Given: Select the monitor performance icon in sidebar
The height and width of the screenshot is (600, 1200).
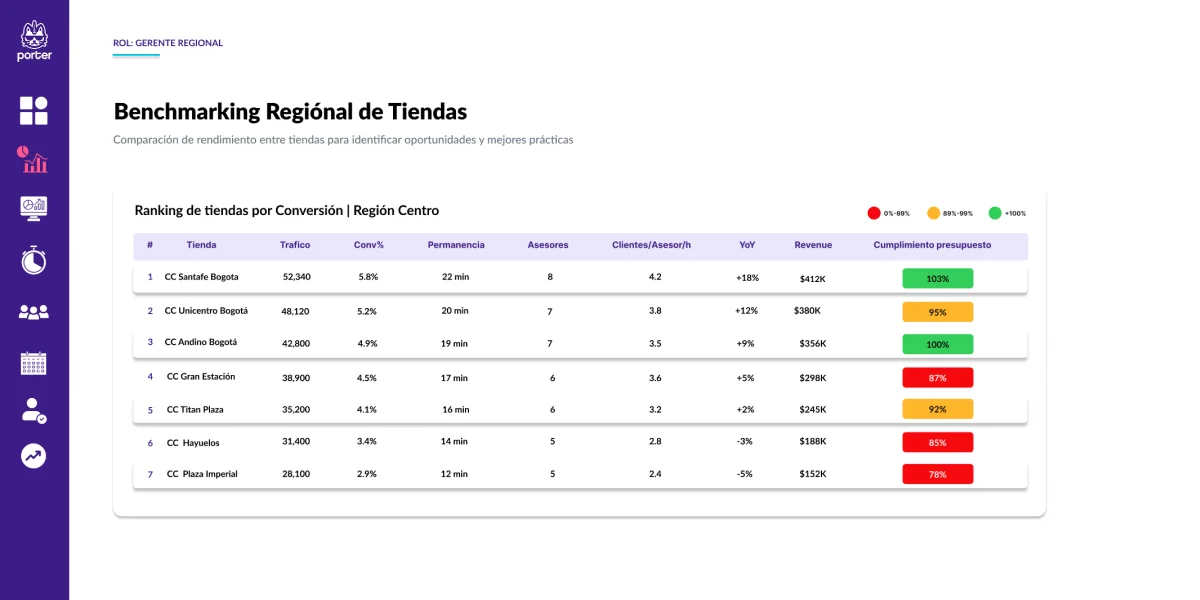Looking at the screenshot, I should [34, 207].
